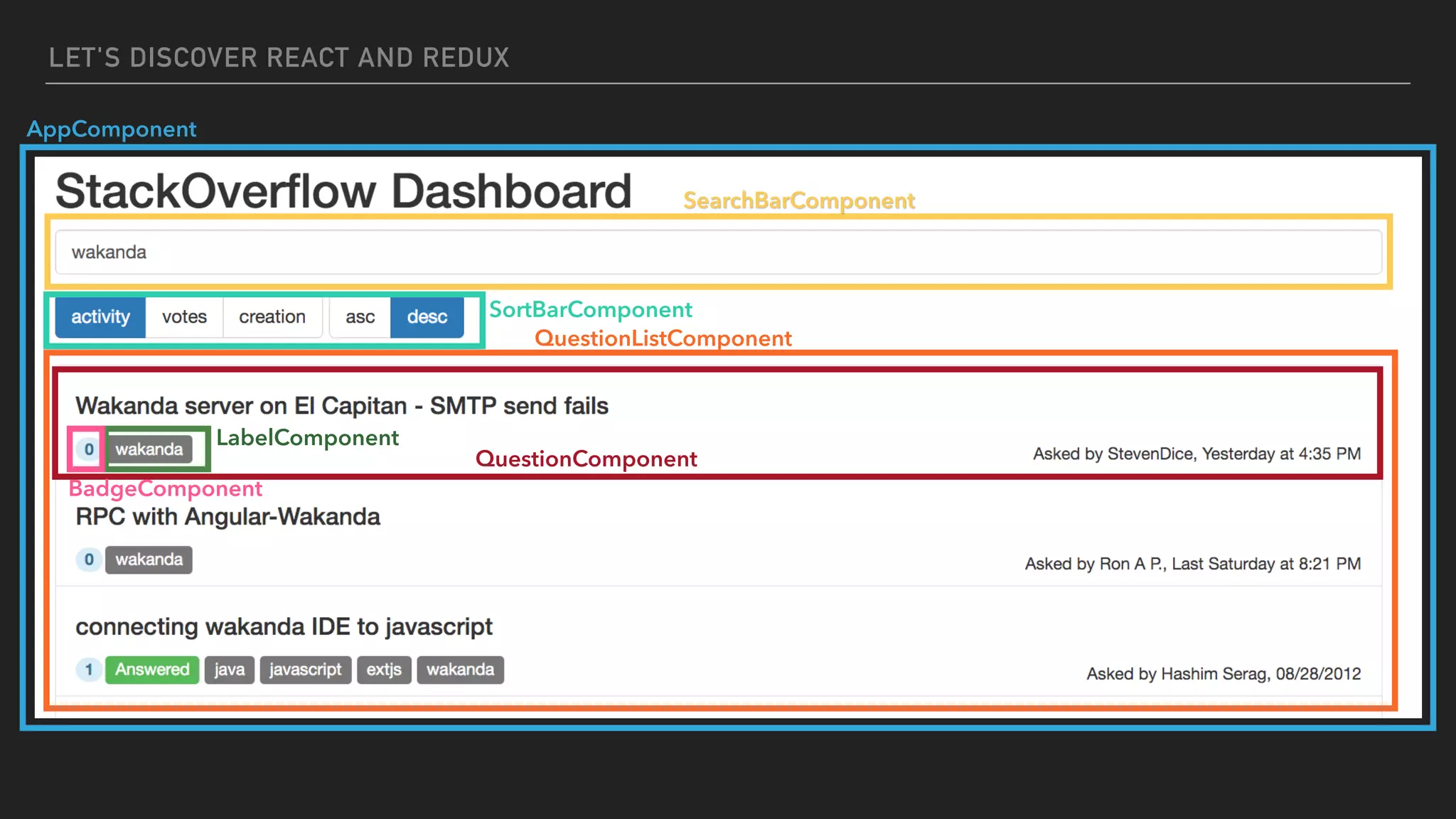Click the 0 badge on SMTP question
Image resolution: width=1456 pixels, height=819 pixels.
coord(89,449)
